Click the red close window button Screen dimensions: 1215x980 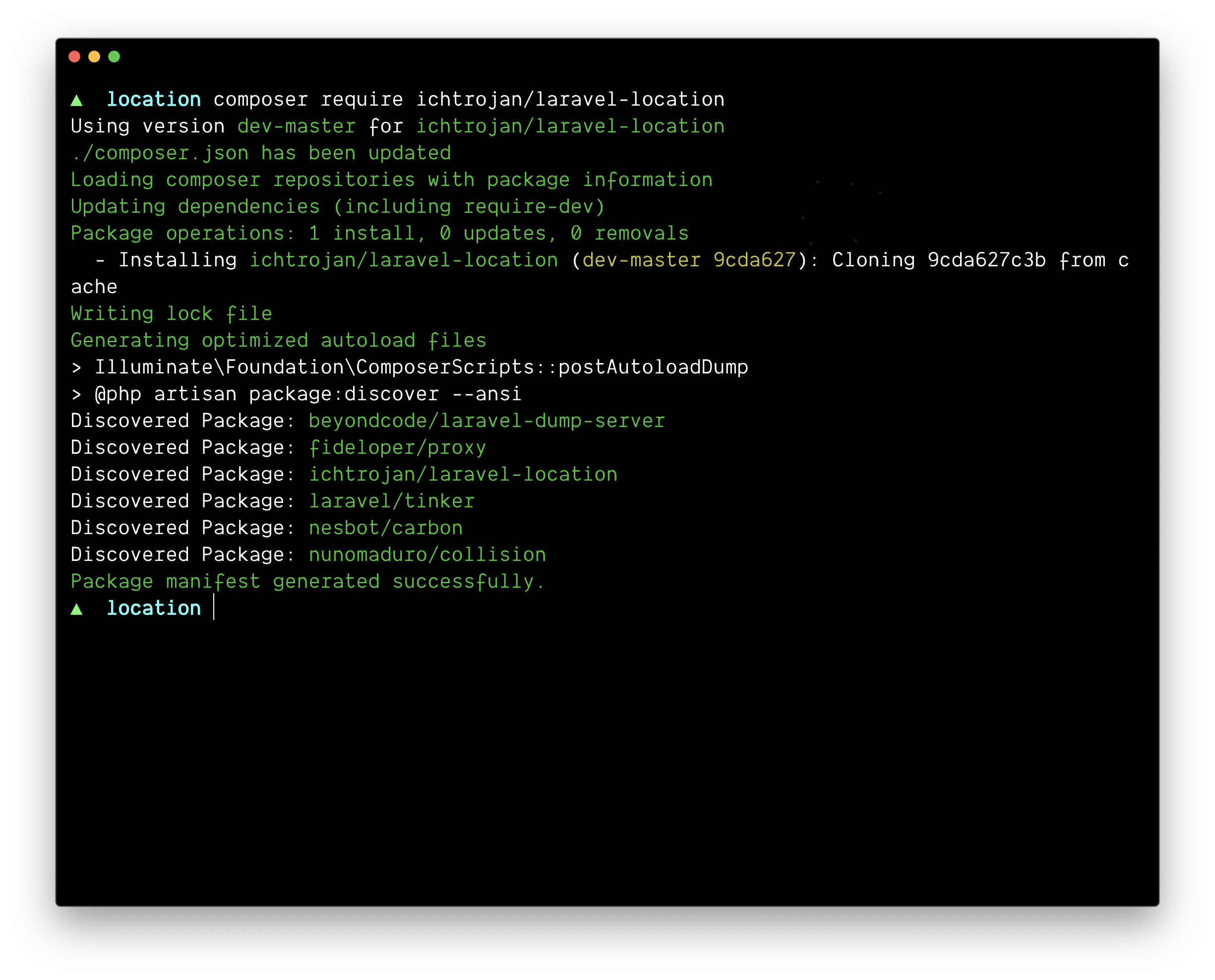74,57
